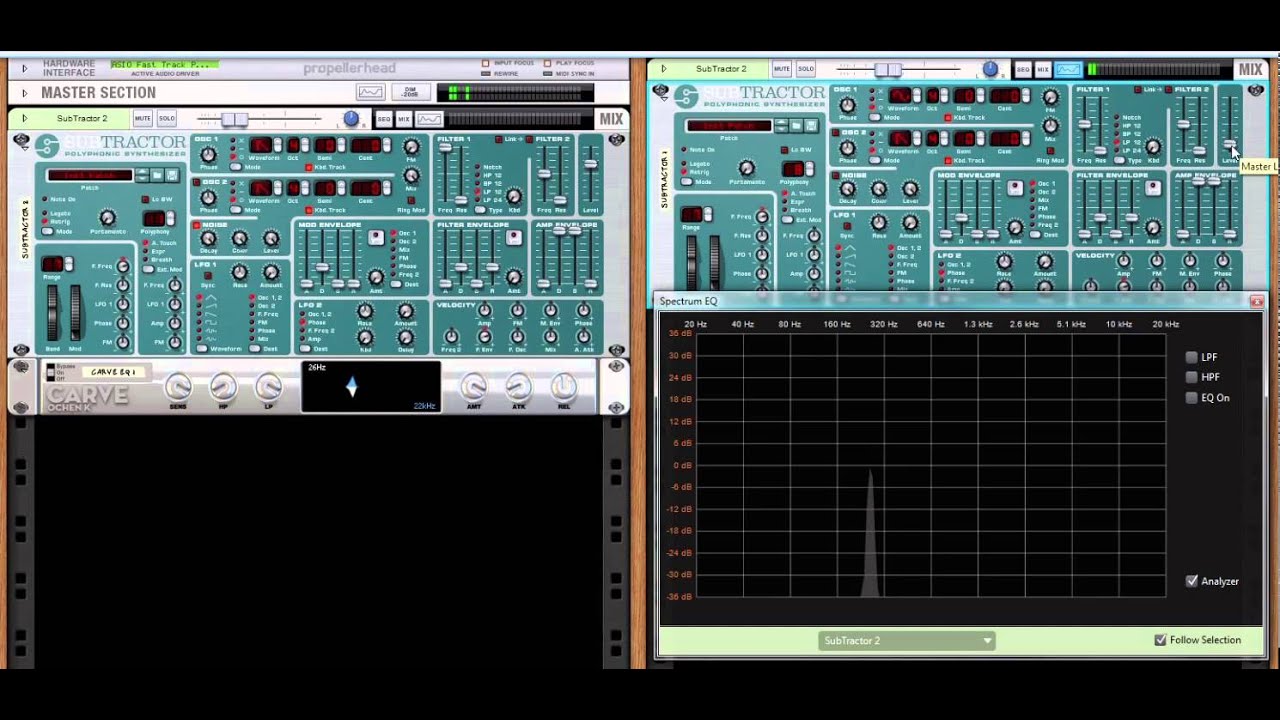Uncheck Analyzer in Spectrum EQ
The width and height of the screenshot is (1280, 720).
(1191, 581)
